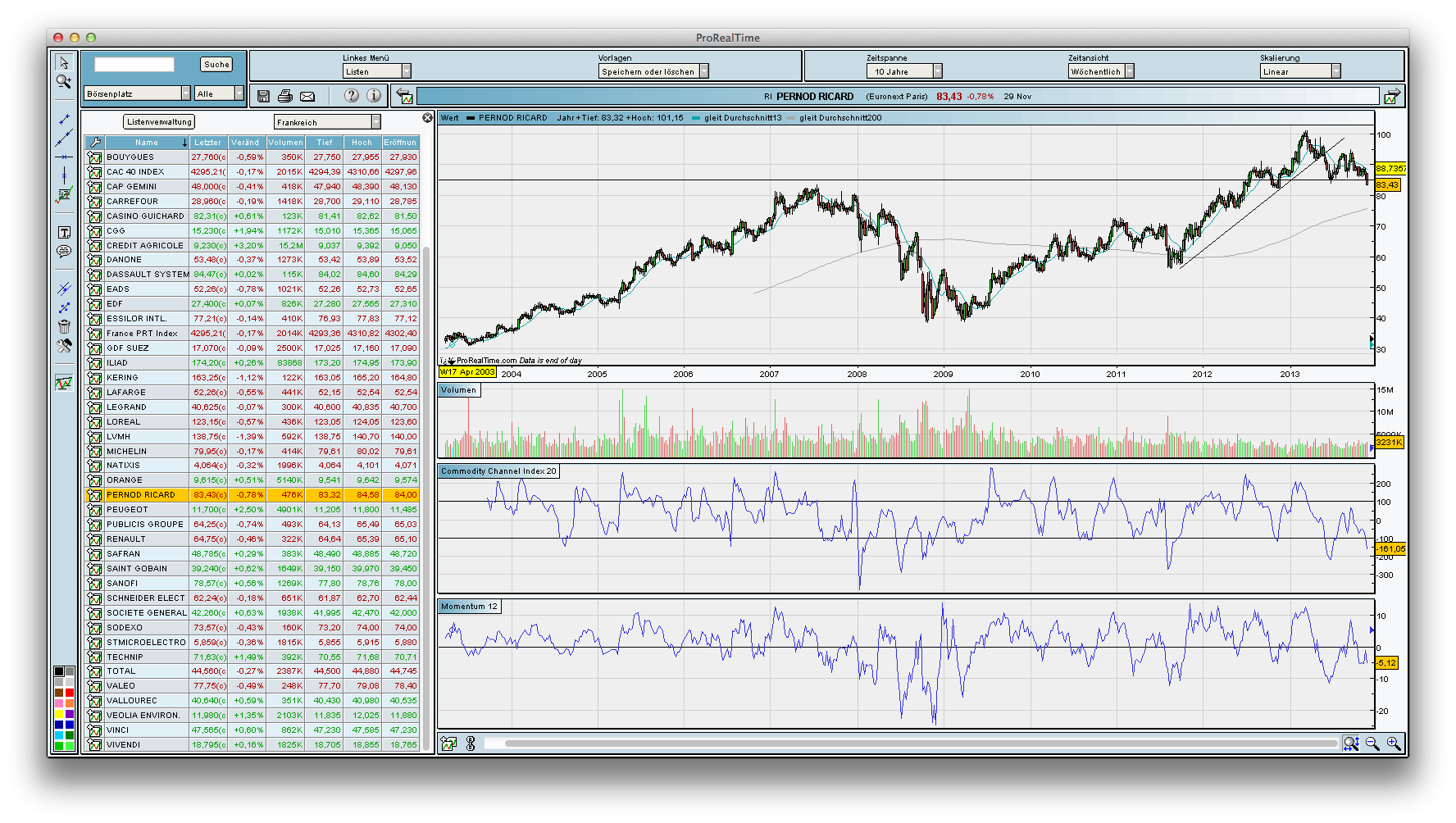Select the PERNOD RICARD row

252,495
